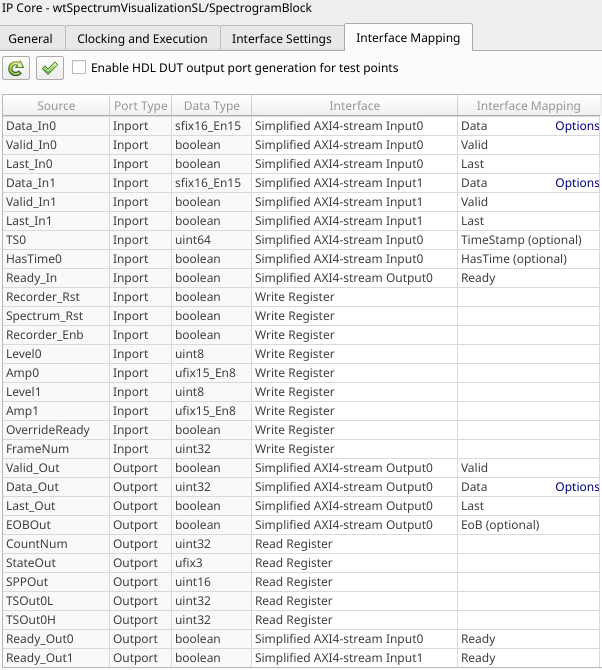Select the Last_Out source cell
This screenshot has width=602, height=670.
(56, 505)
